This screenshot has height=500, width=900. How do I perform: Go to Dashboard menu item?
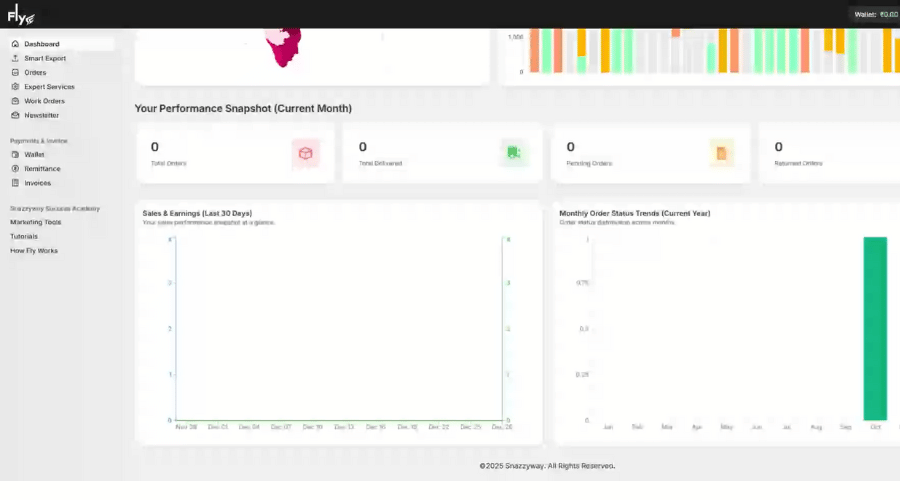(x=62, y=44)
